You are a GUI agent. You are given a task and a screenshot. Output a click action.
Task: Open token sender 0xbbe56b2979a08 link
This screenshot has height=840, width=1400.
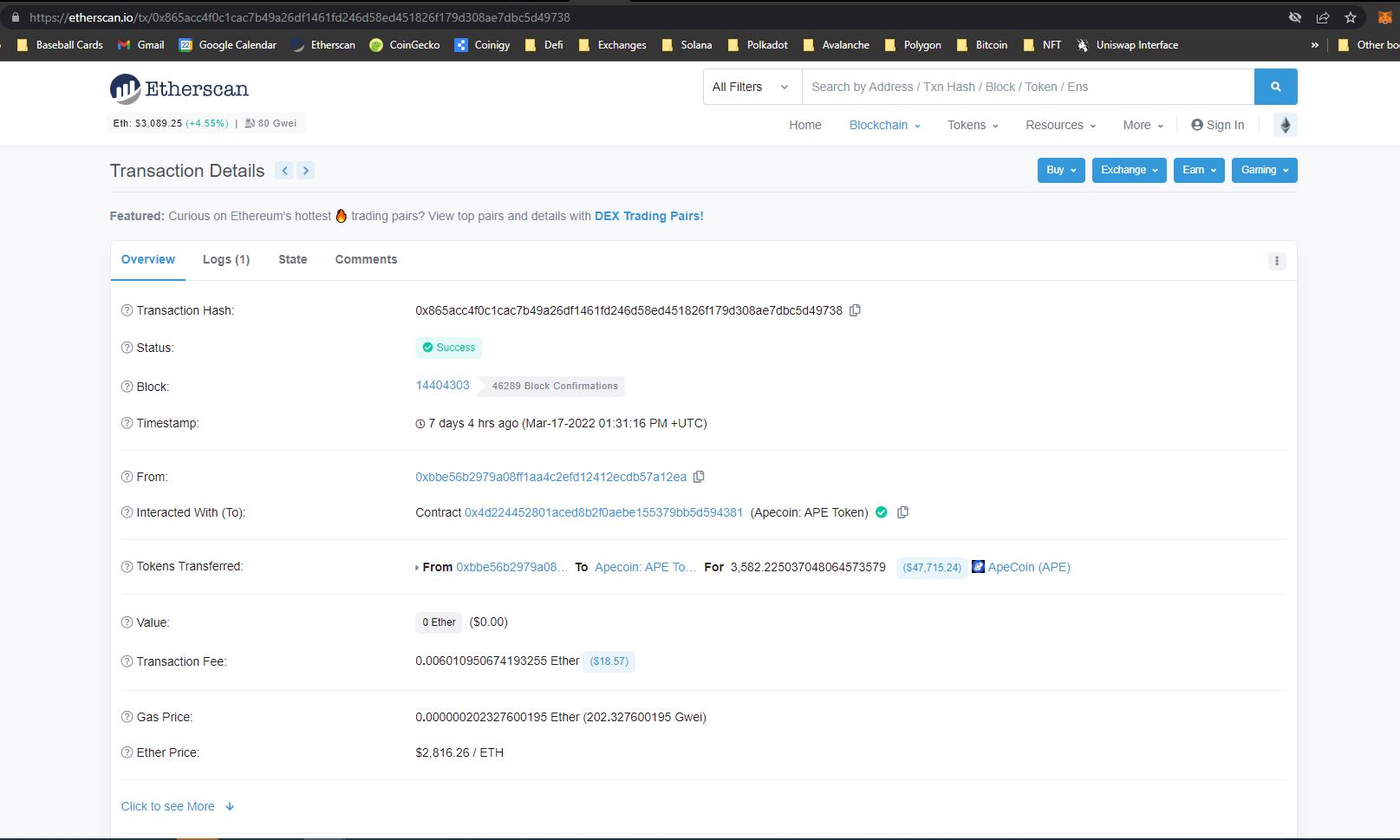(512, 567)
